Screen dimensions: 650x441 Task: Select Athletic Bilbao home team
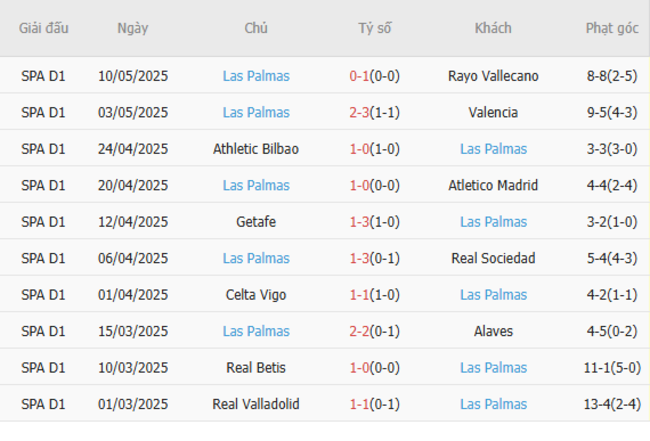click(256, 149)
